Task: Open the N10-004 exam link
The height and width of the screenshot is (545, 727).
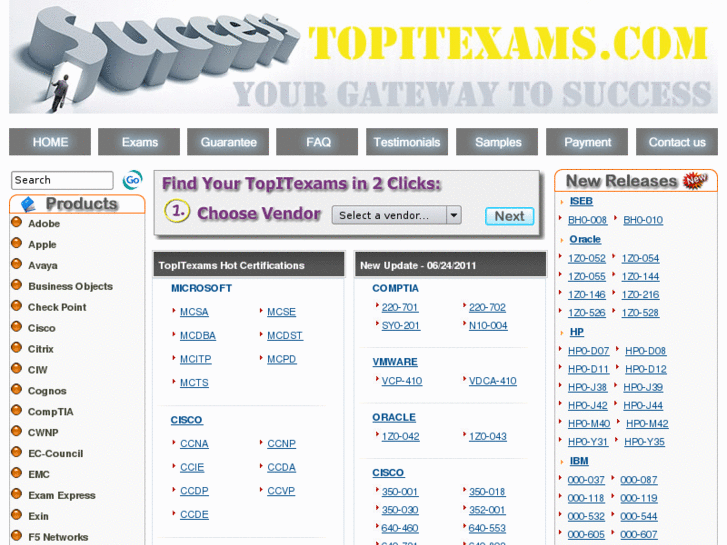Action: click(488, 326)
